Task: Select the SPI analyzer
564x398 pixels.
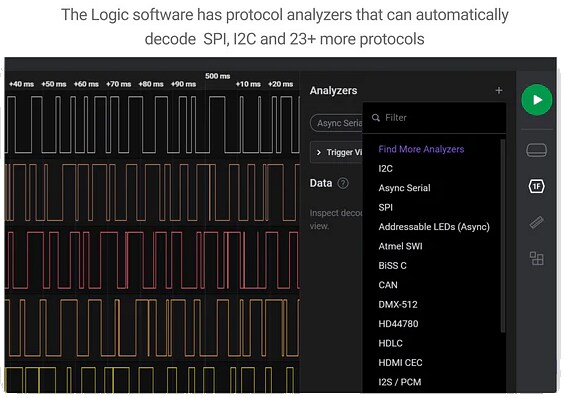Action: click(385, 207)
